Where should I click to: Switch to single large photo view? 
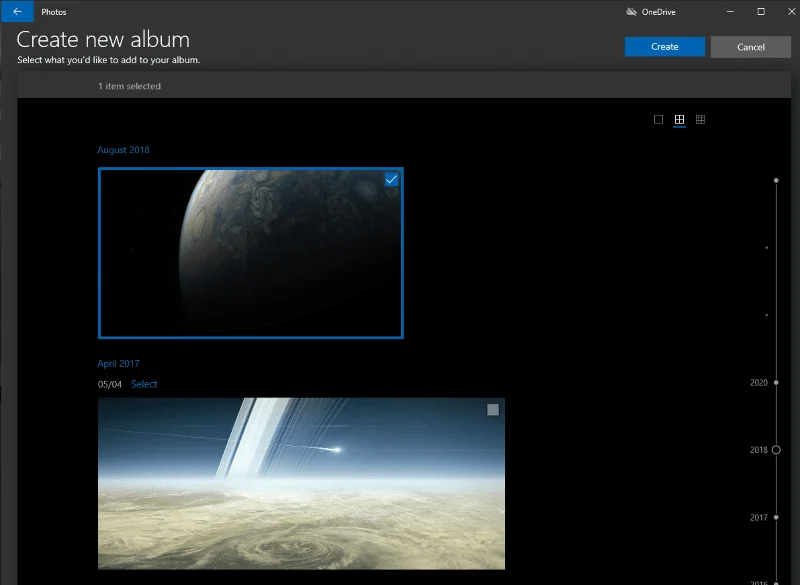(658, 119)
